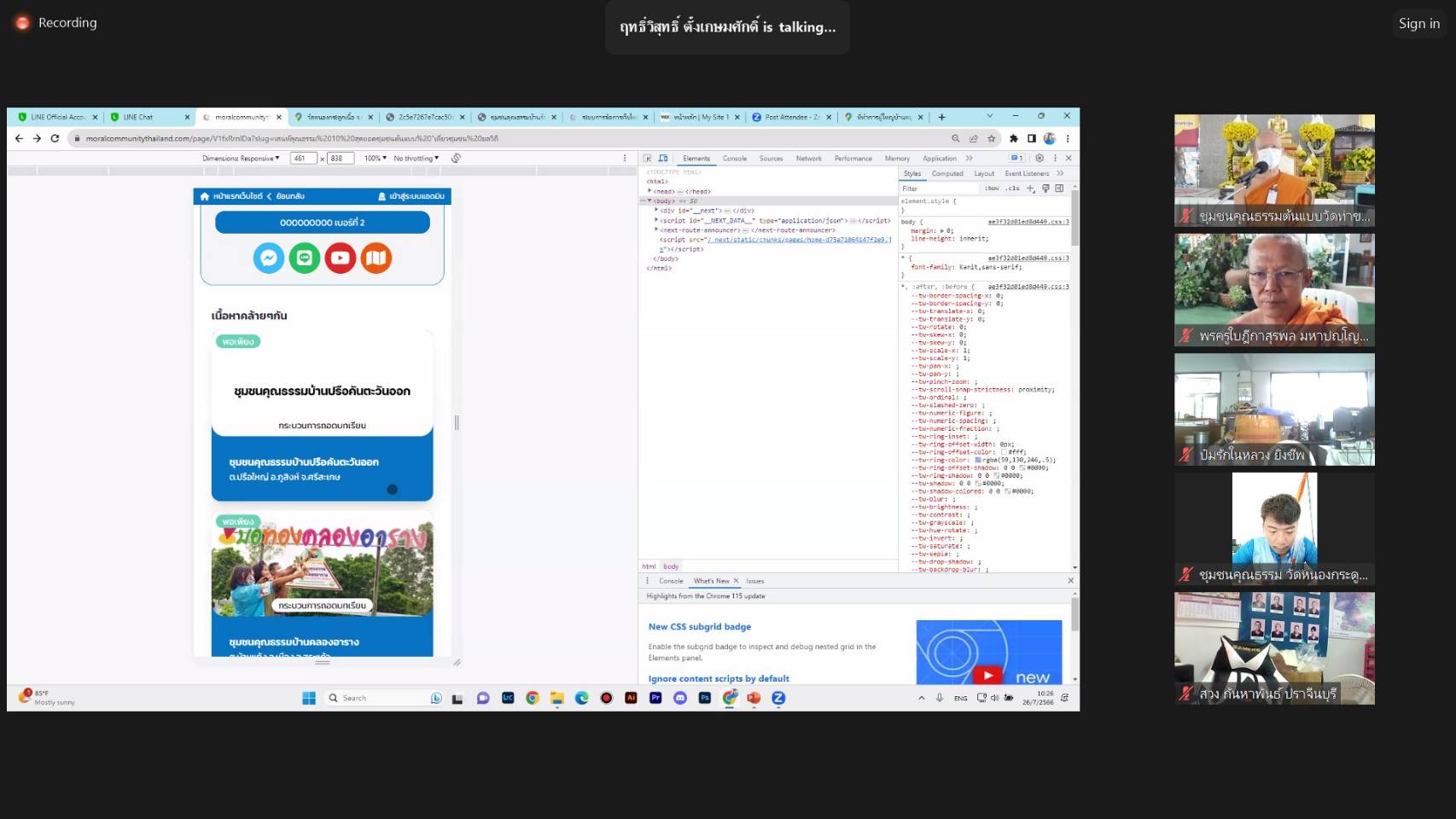The height and width of the screenshot is (819, 1456).
Task: Open the Chrome extensions puzzle icon
Action: click(x=1014, y=138)
